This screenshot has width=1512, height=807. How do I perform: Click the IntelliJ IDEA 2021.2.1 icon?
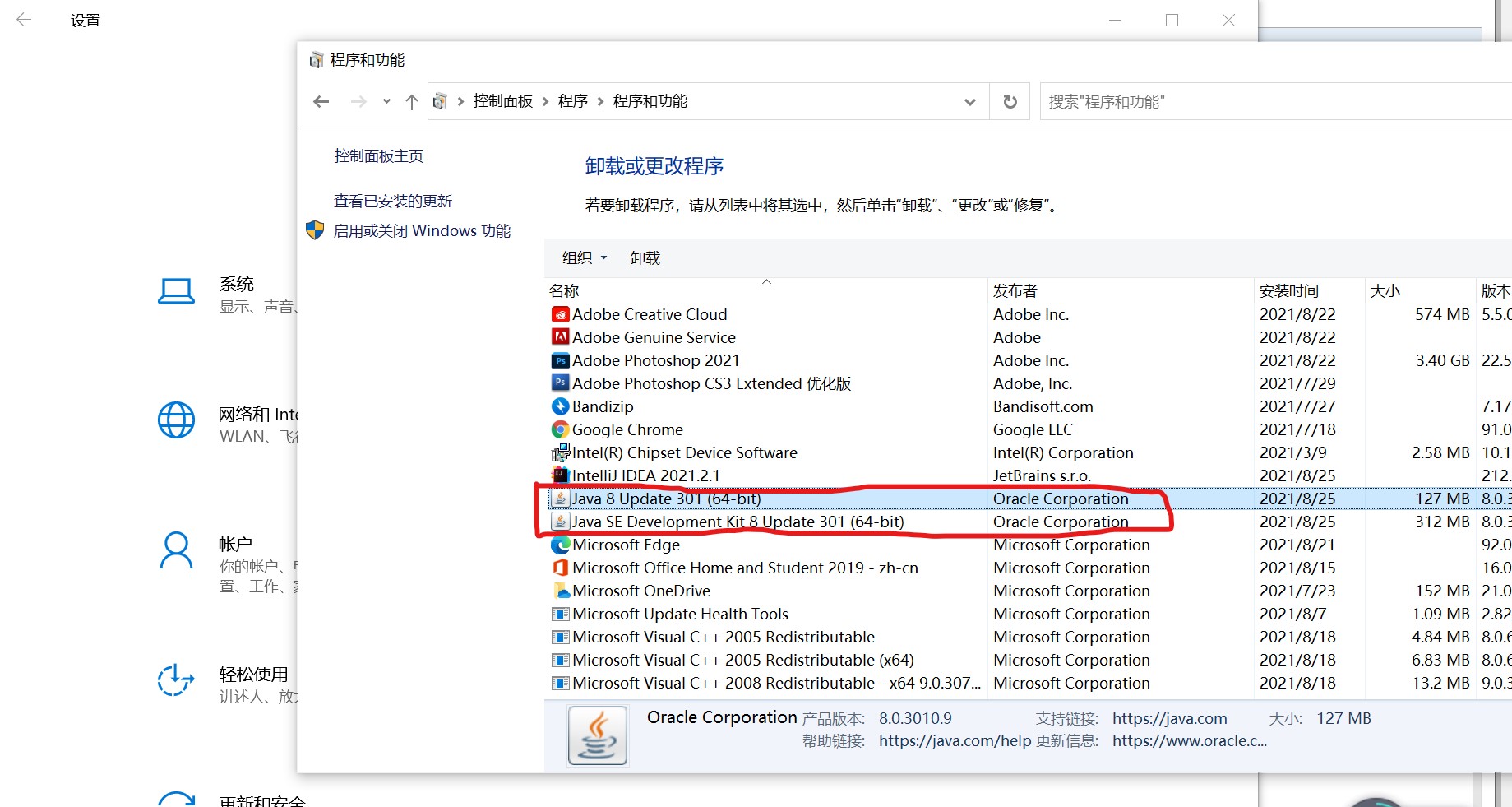point(560,475)
